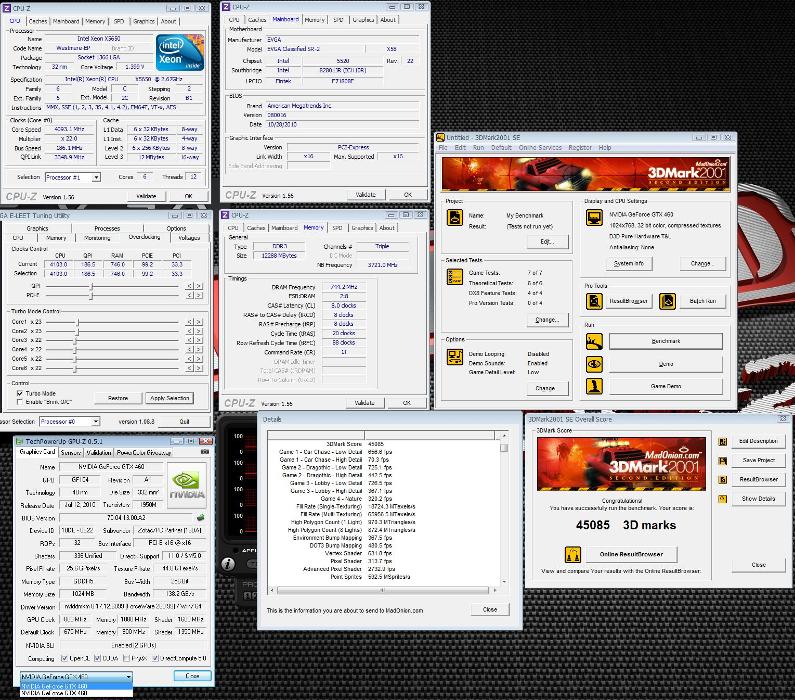The image size is (795, 700).
Task: Open the Monitoring tab in E-LEET
Action: pyautogui.click(x=97, y=238)
